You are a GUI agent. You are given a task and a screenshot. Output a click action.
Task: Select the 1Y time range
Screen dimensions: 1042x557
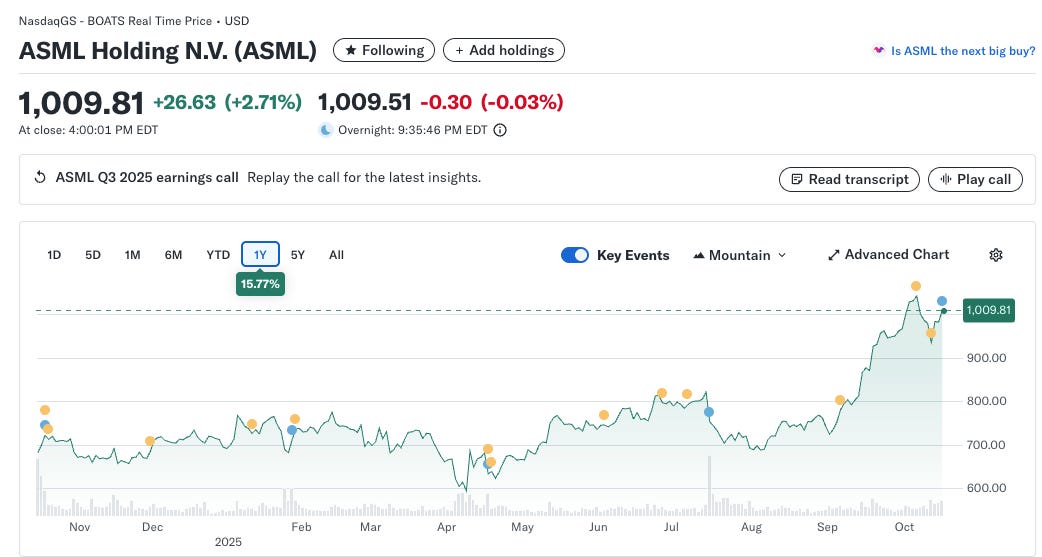coord(260,255)
